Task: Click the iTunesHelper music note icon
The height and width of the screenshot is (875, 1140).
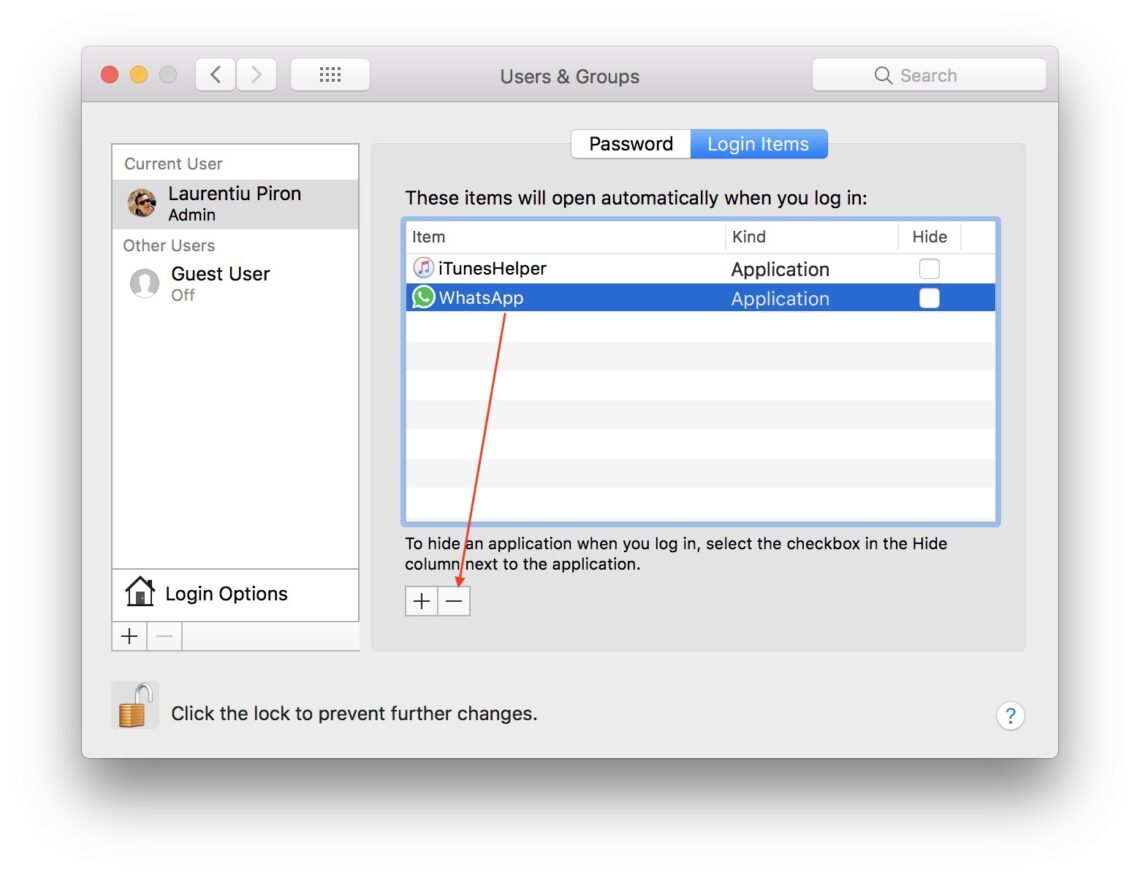Action: 422,267
